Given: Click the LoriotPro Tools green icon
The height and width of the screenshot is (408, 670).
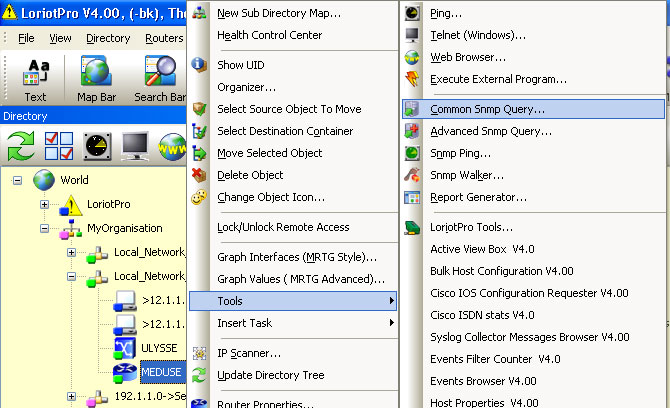Looking at the screenshot, I should tap(412, 227).
